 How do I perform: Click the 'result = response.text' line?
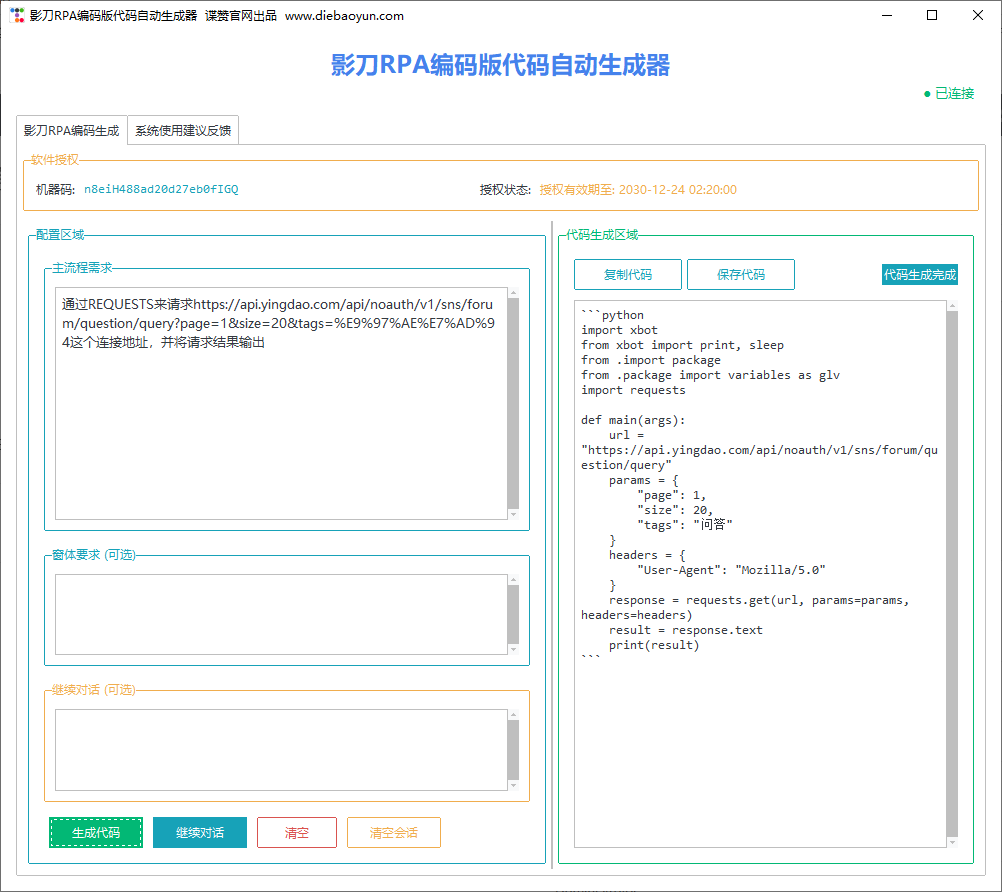coord(685,630)
